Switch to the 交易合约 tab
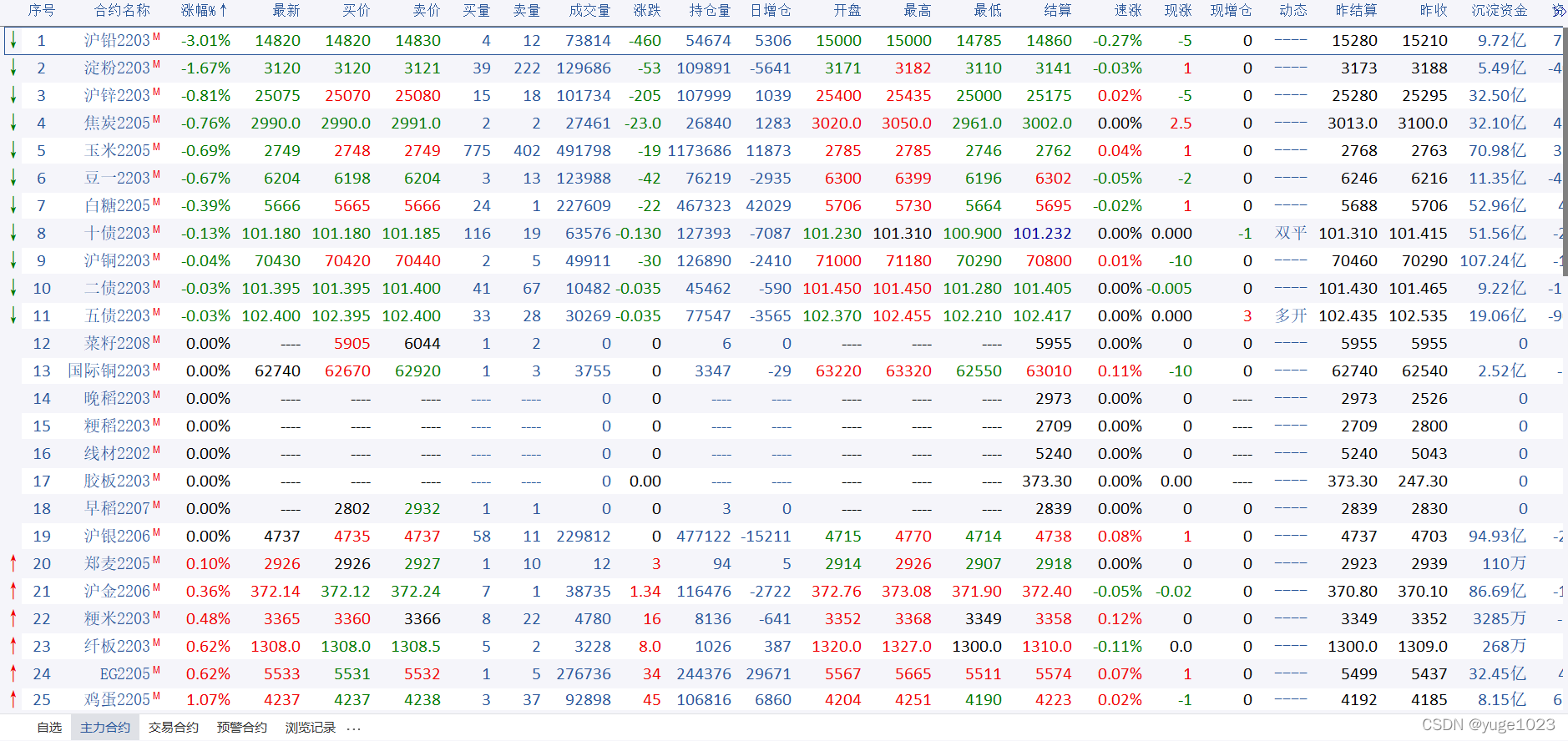Screen dimensions: 1568x741 174,728
